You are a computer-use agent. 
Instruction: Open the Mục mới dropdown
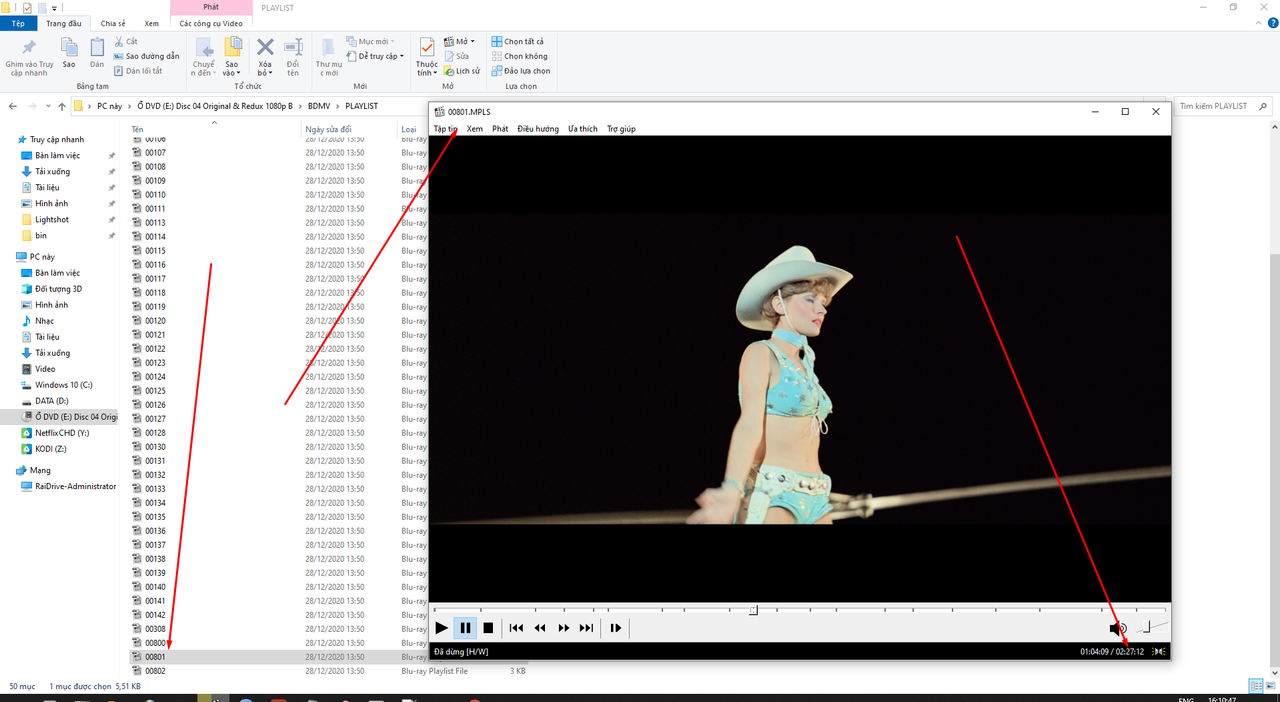[371, 42]
